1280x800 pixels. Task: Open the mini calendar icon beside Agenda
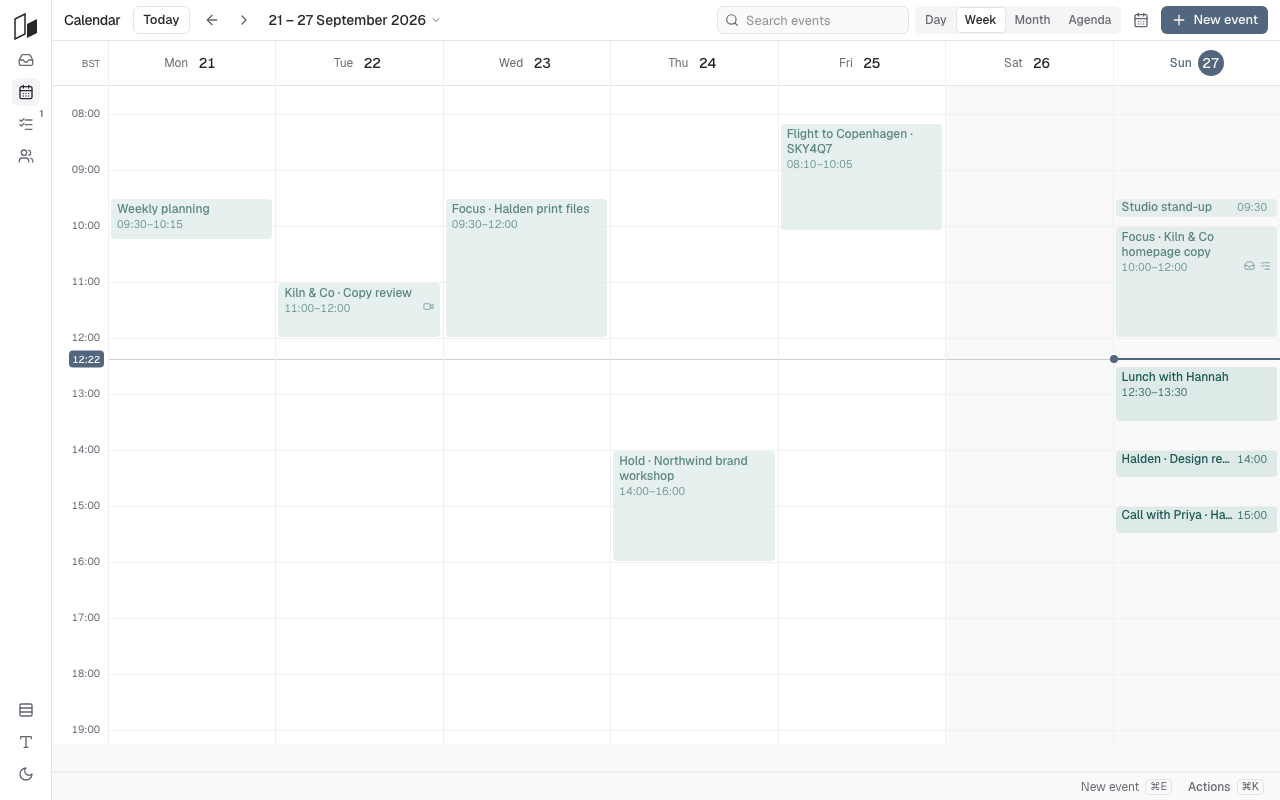pos(1141,20)
